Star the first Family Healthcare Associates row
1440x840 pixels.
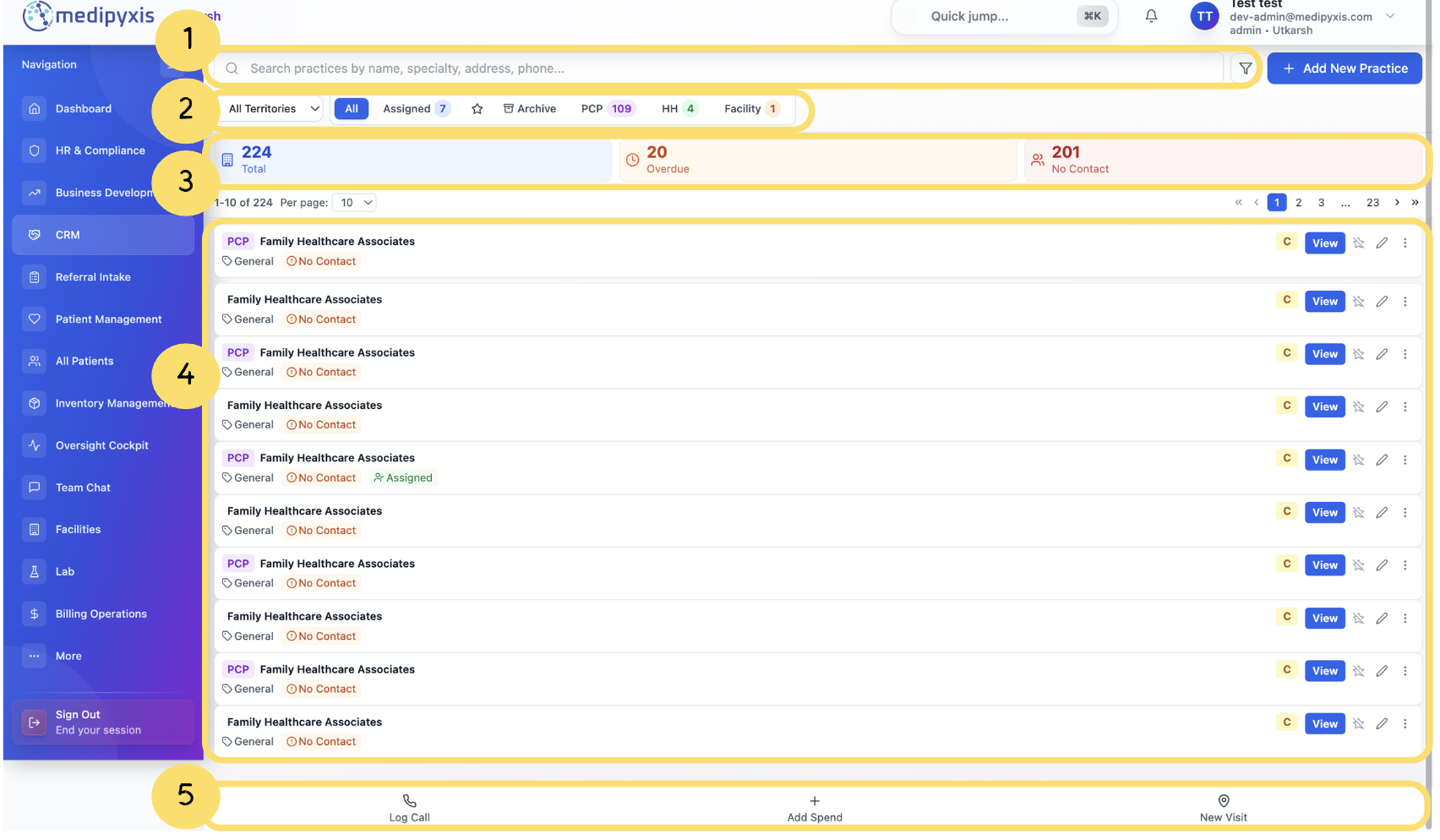click(x=1358, y=243)
